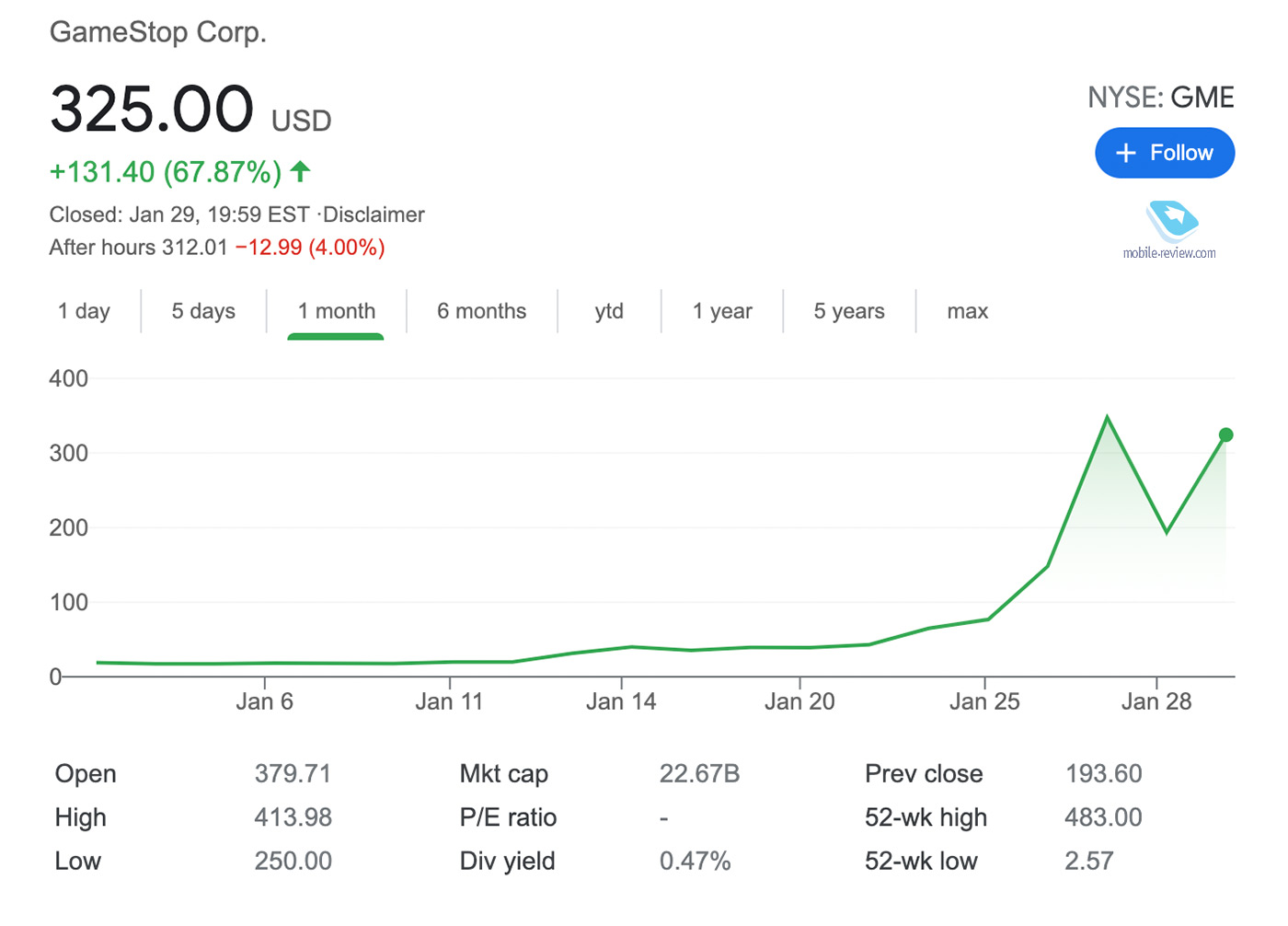The width and height of the screenshot is (1288, 926).
Task: Open the 6 months chart tab
Action: point(482,311)
